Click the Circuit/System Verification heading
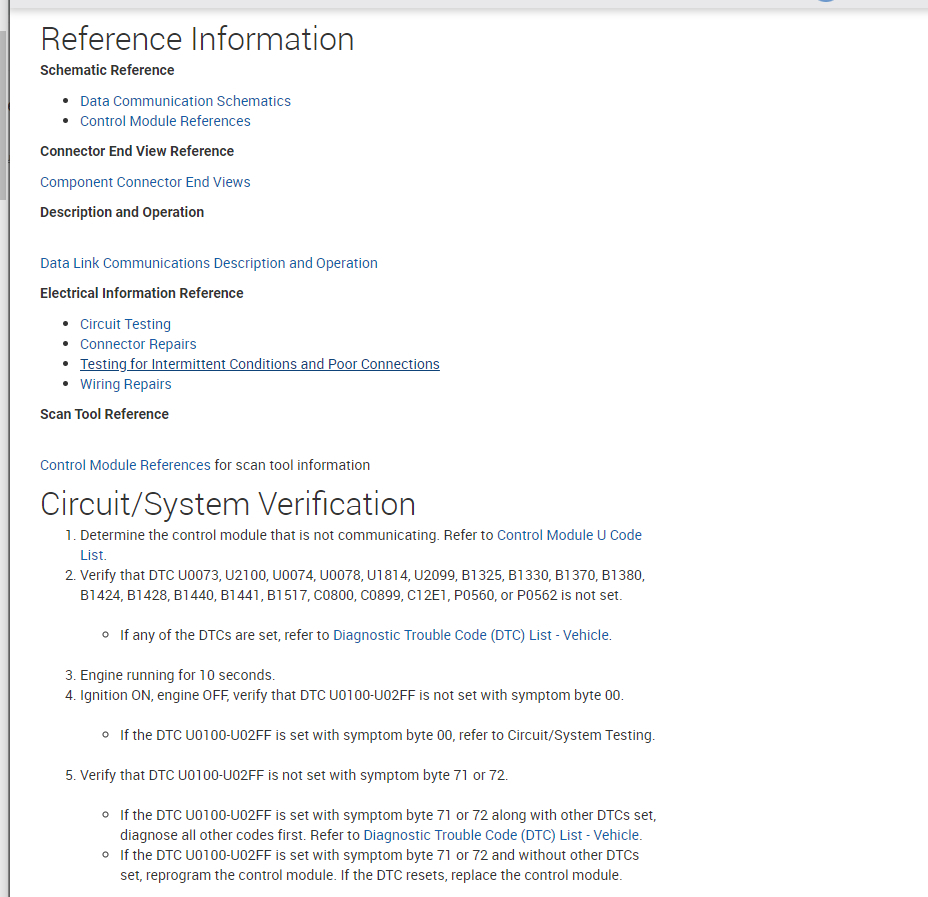The width and height of the screenshot is (928, 897). (x=227, y=504)
